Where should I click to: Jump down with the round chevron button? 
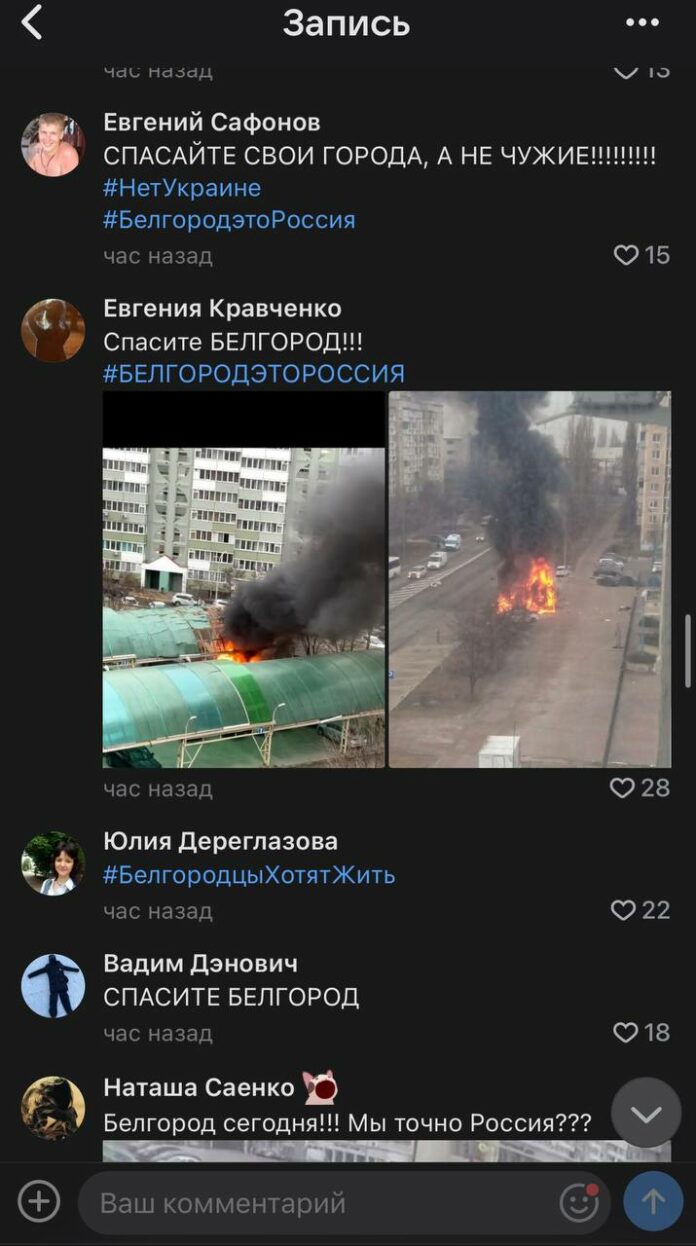pyautogui.click(x=646, y=1113)
